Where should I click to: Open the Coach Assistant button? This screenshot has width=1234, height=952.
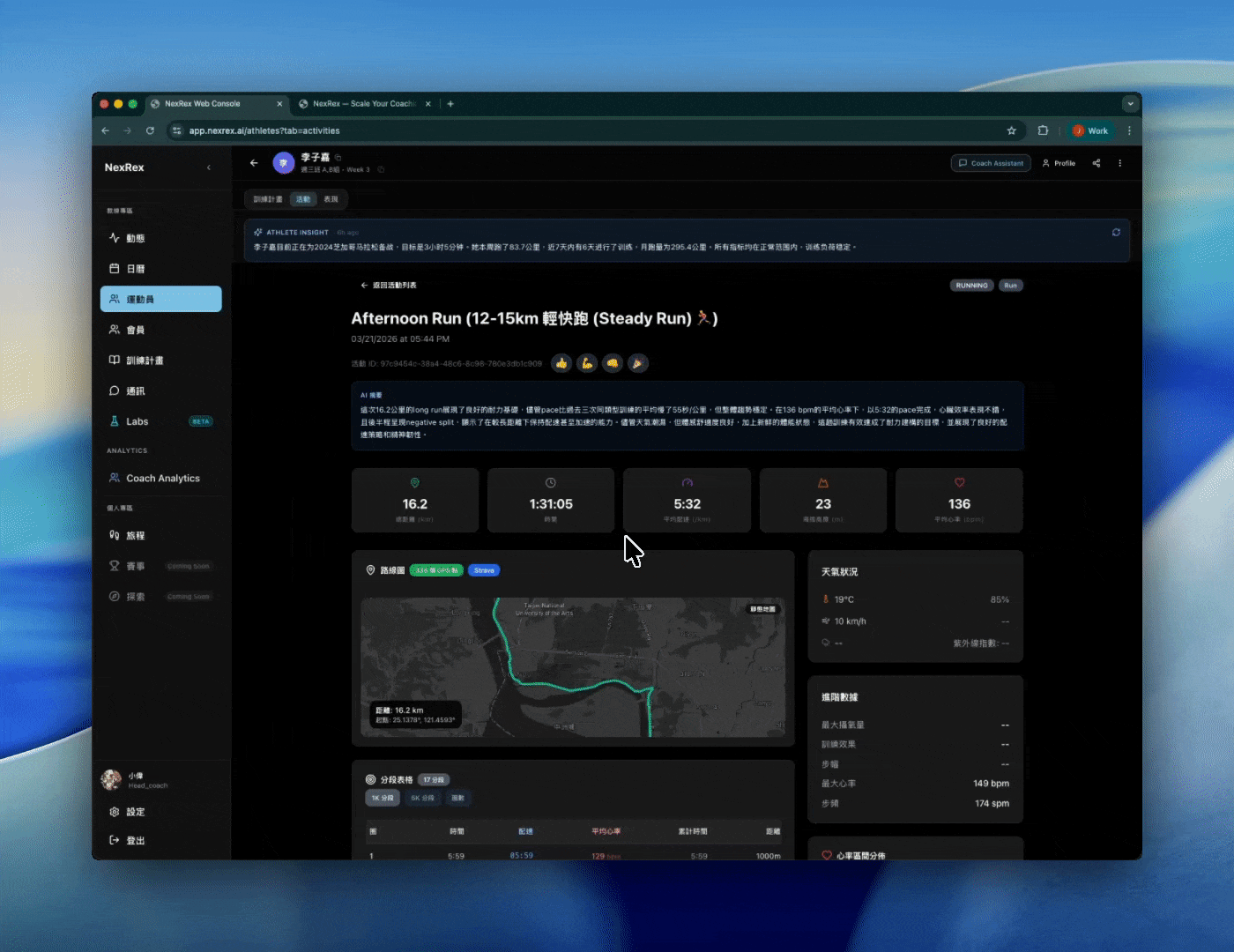(x=991, y=163)
